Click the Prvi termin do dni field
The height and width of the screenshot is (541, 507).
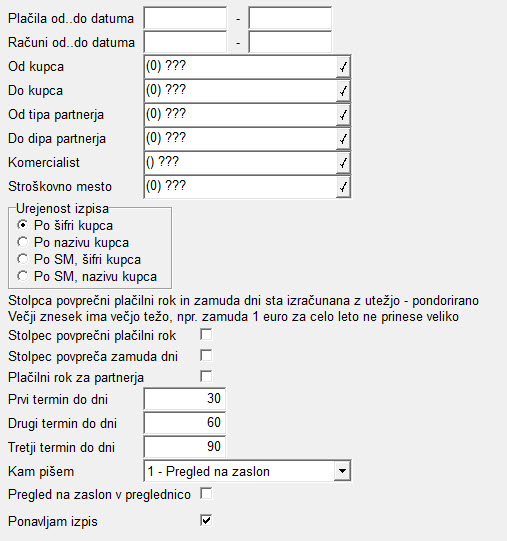coord(185,399)
